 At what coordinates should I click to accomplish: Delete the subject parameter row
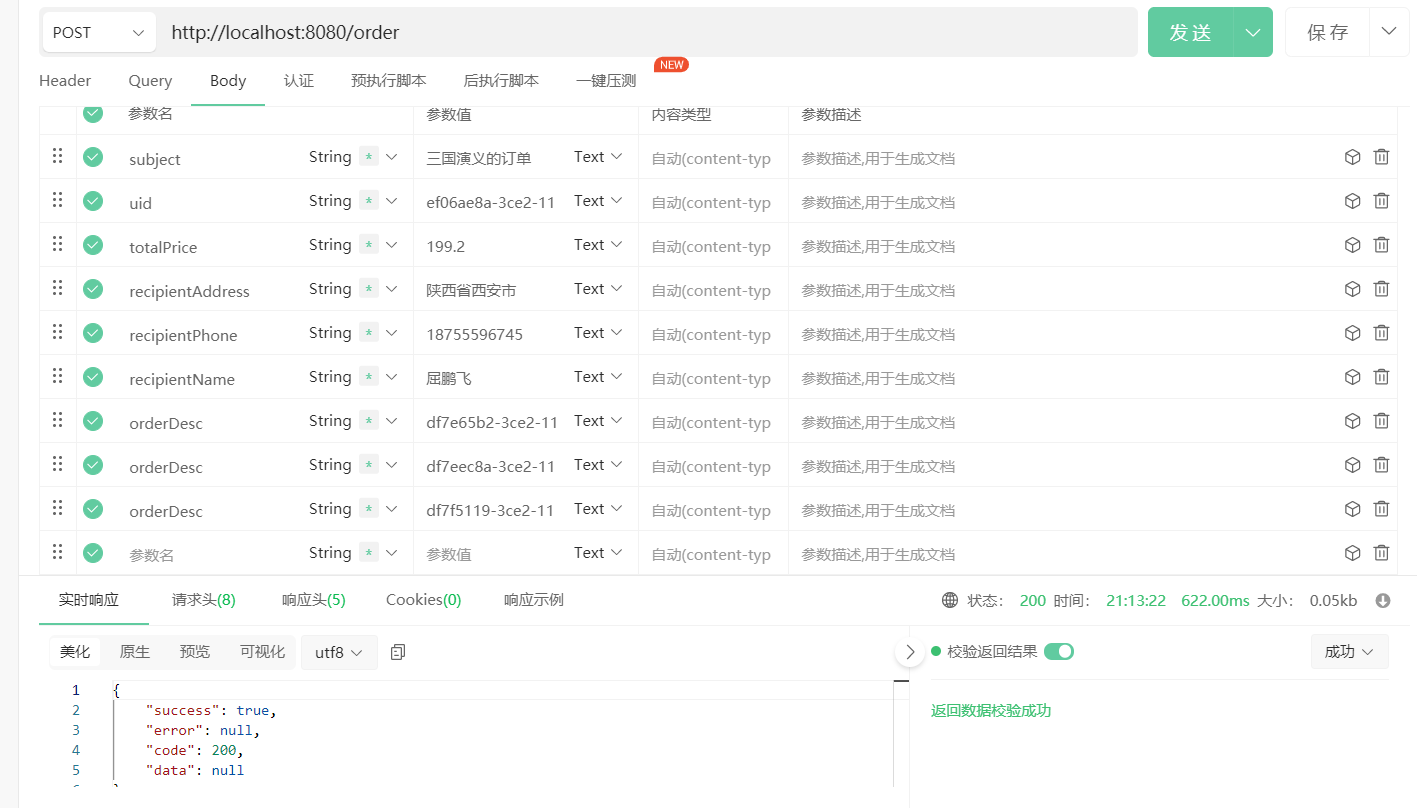coord(1381,157)
